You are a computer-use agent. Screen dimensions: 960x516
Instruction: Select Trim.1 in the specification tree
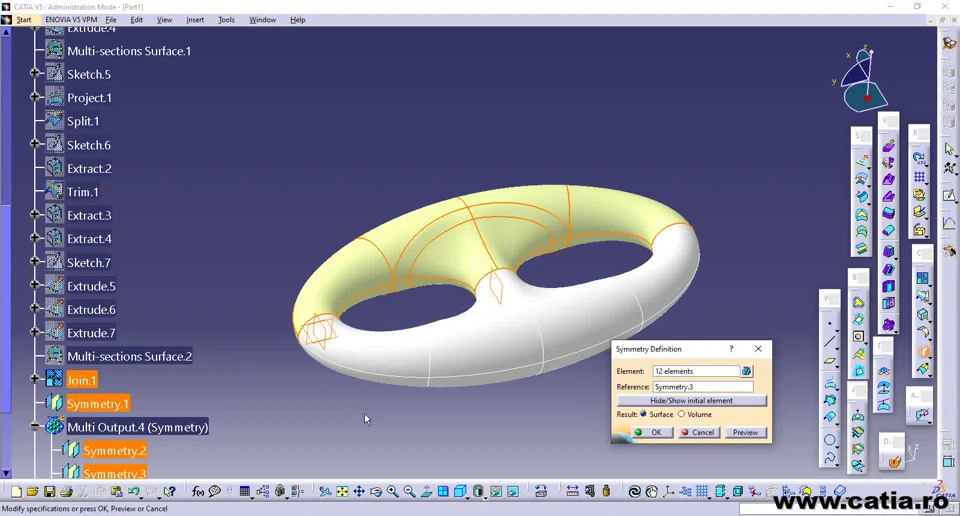pyautogui.click(x=83, y=192)
